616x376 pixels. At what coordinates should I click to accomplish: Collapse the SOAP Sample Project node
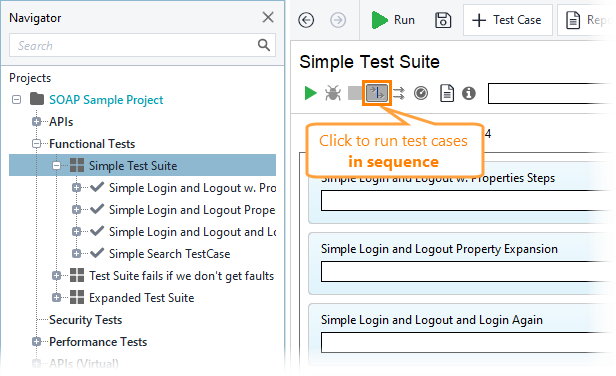(x=16, y=100)
